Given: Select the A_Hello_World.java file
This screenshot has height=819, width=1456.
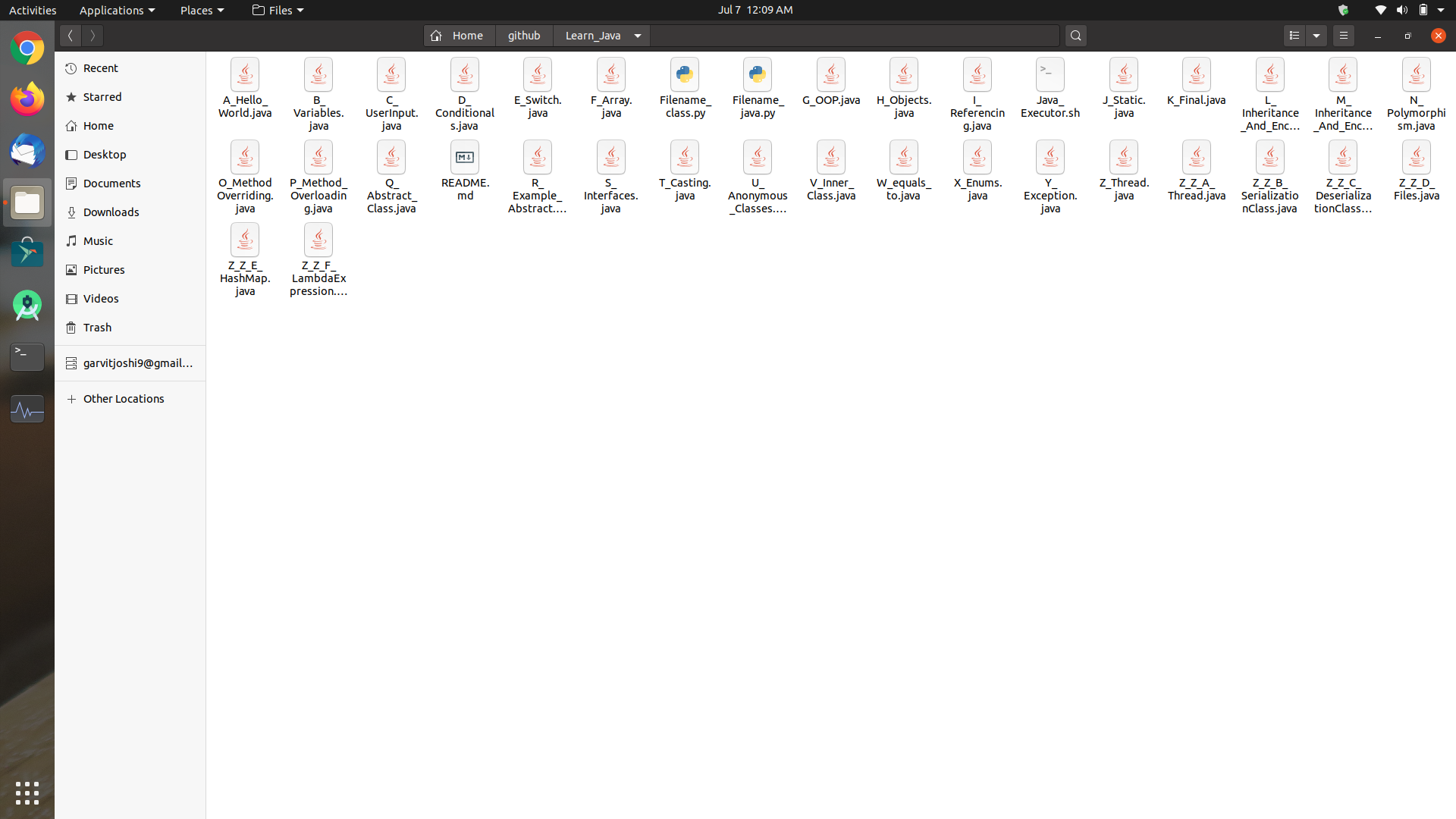Looking at the screenshot, I should (x=244, y=75).
